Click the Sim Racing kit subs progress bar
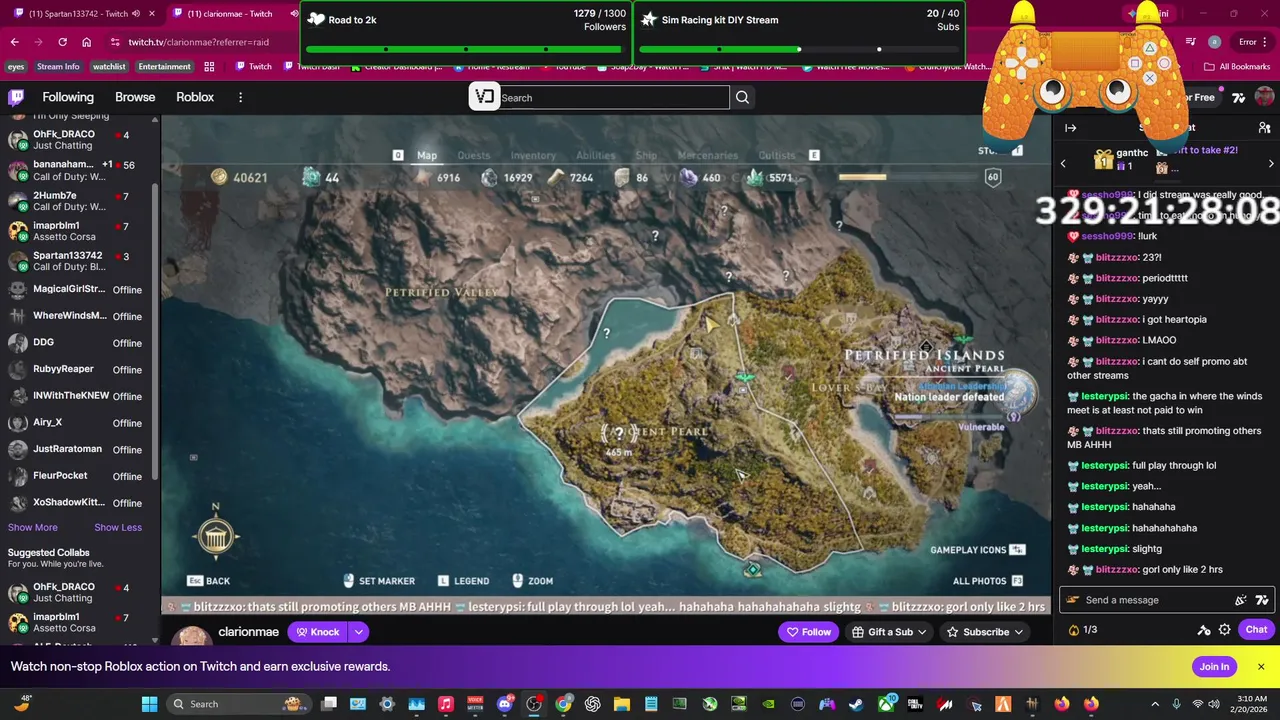Screen dimensions: 1280x720 [x=799, y=49]
